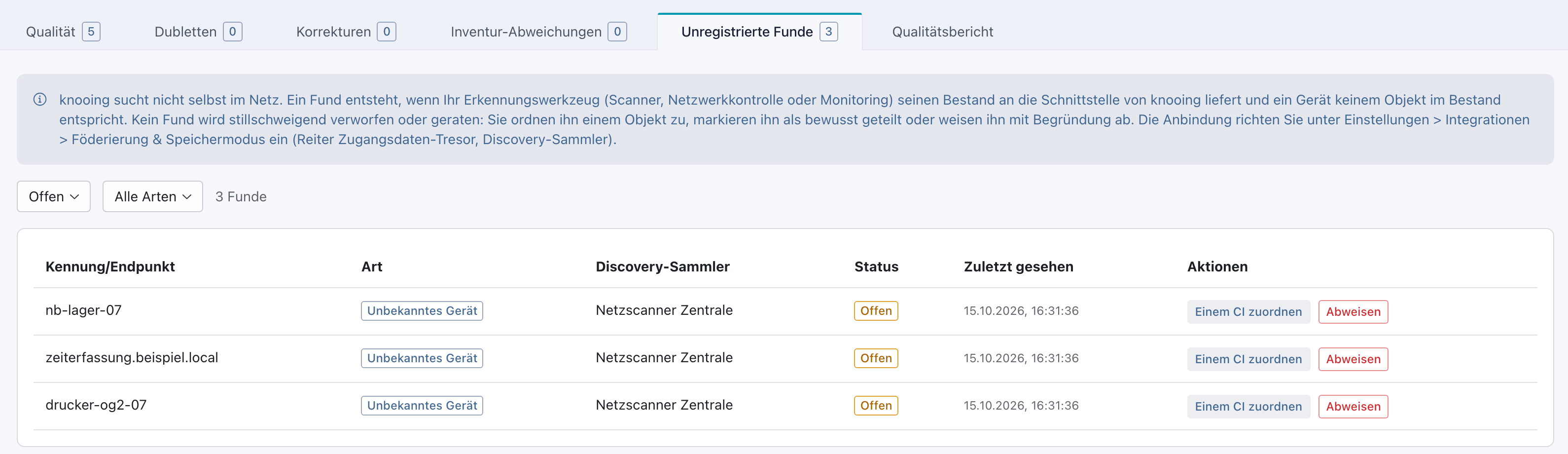Click the Aktionen column header

pos(1217,266)
